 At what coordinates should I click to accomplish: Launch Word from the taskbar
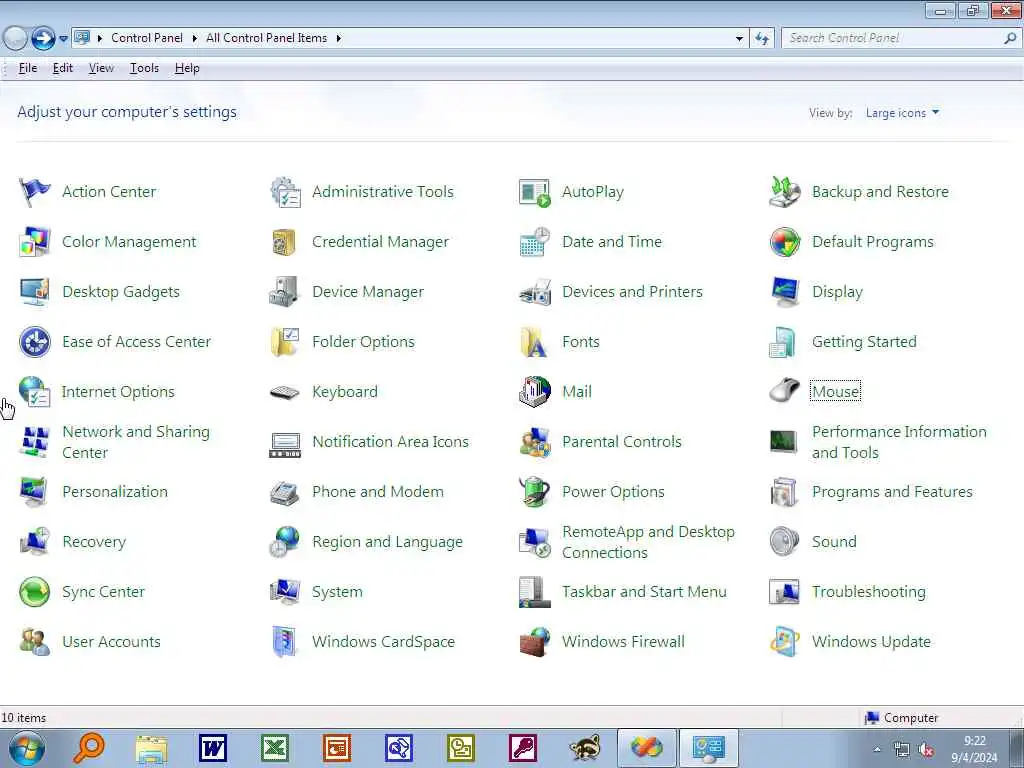click(x=213, y=748)
